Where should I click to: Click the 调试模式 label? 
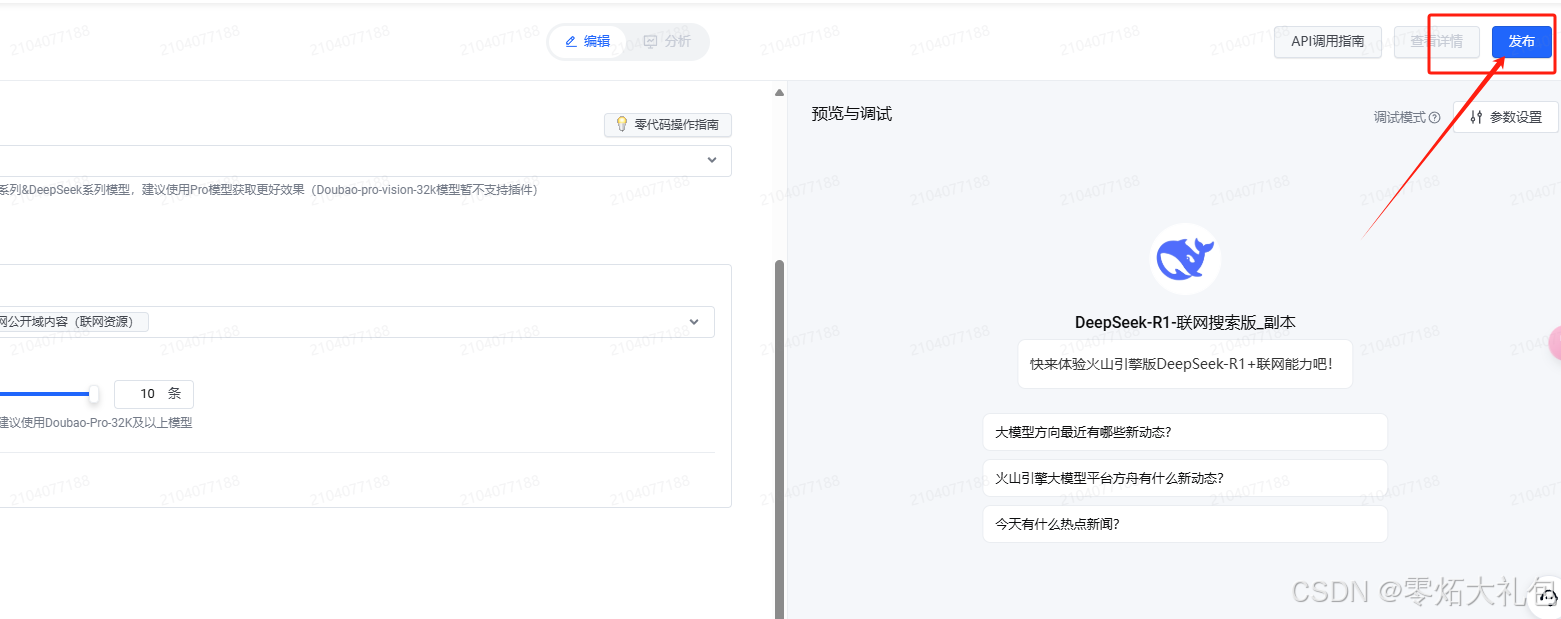[x=1399, y=117]
